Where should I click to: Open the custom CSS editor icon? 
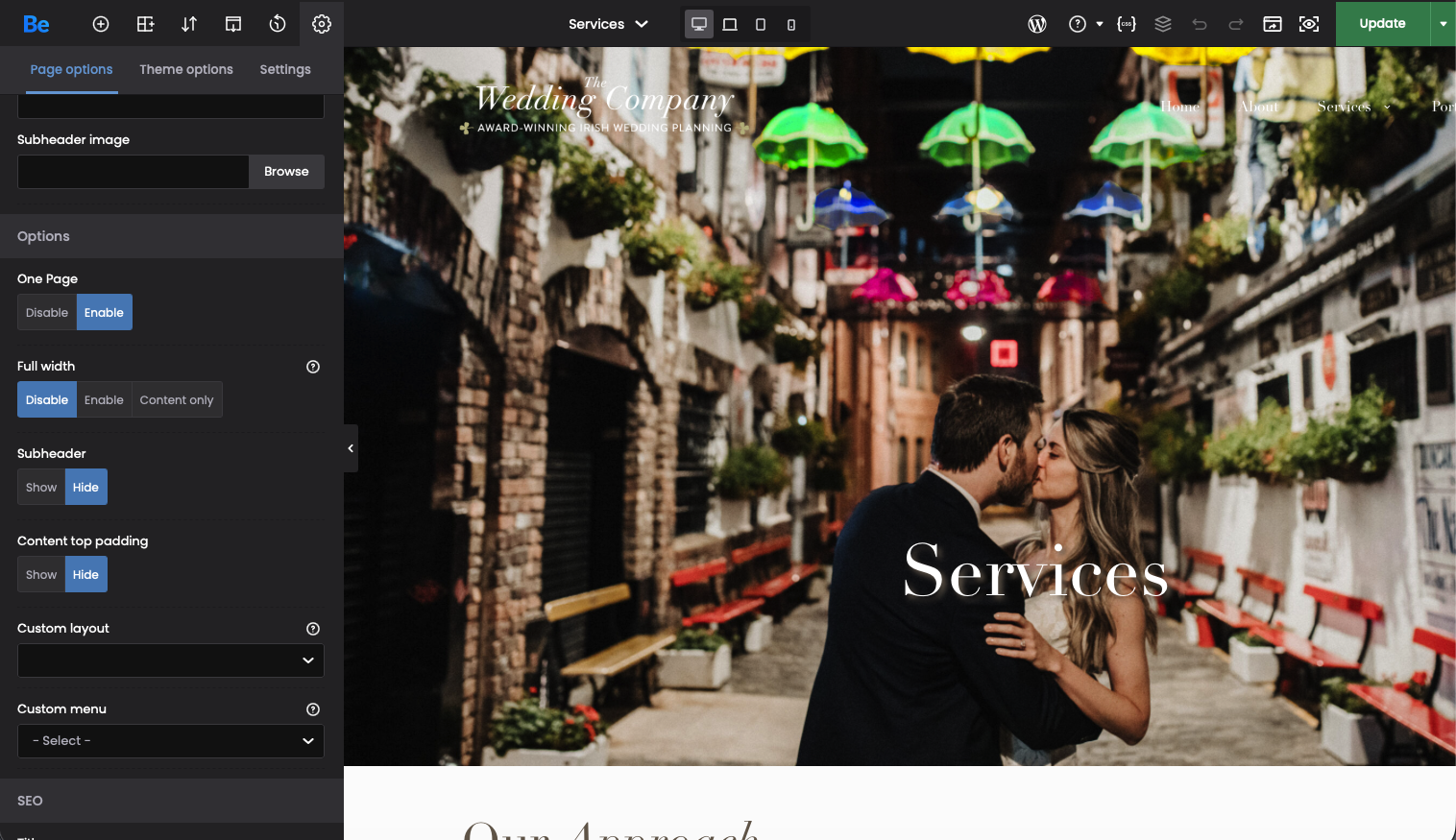[x=1127, y=24]
